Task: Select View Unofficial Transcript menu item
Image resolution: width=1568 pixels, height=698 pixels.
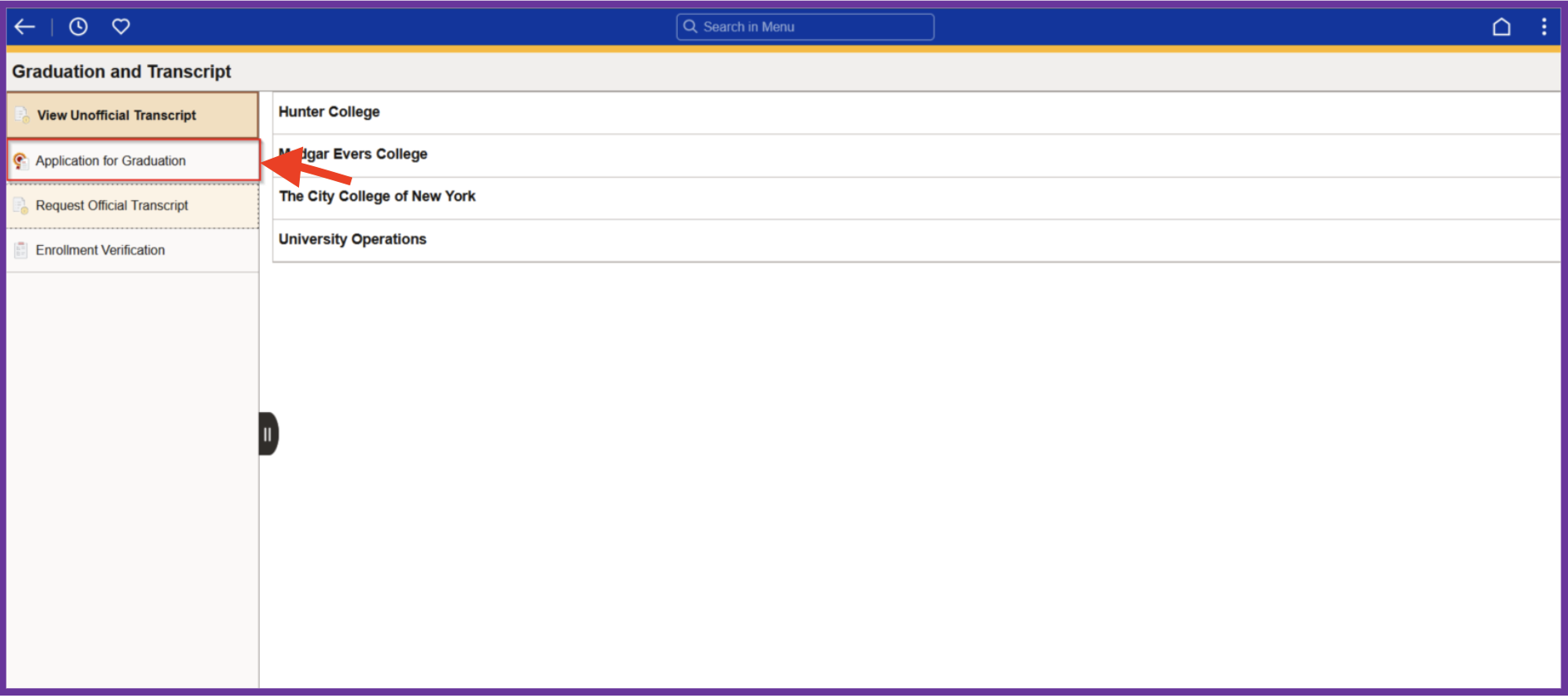Action: [x=116, y=116]
